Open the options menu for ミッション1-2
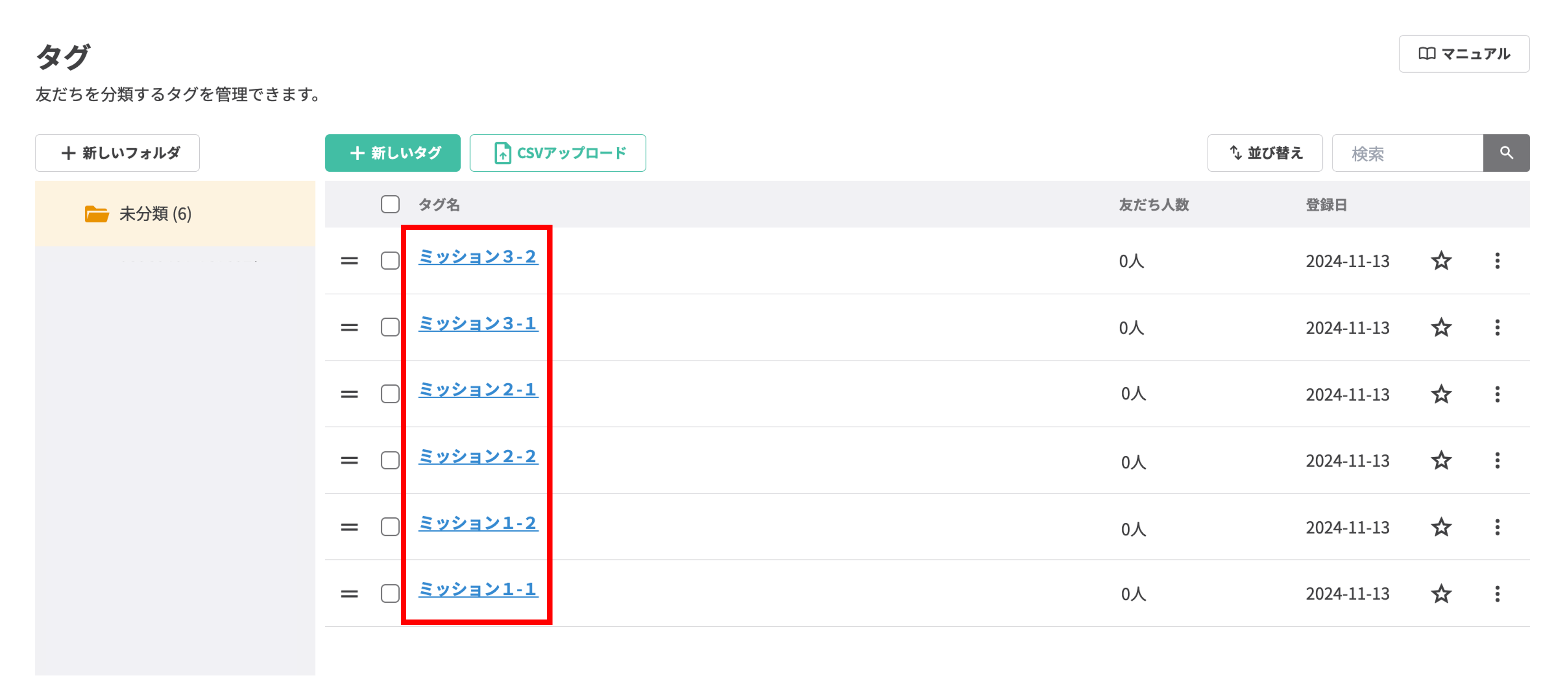The image size is (1568, 677). coord(1498,527)
